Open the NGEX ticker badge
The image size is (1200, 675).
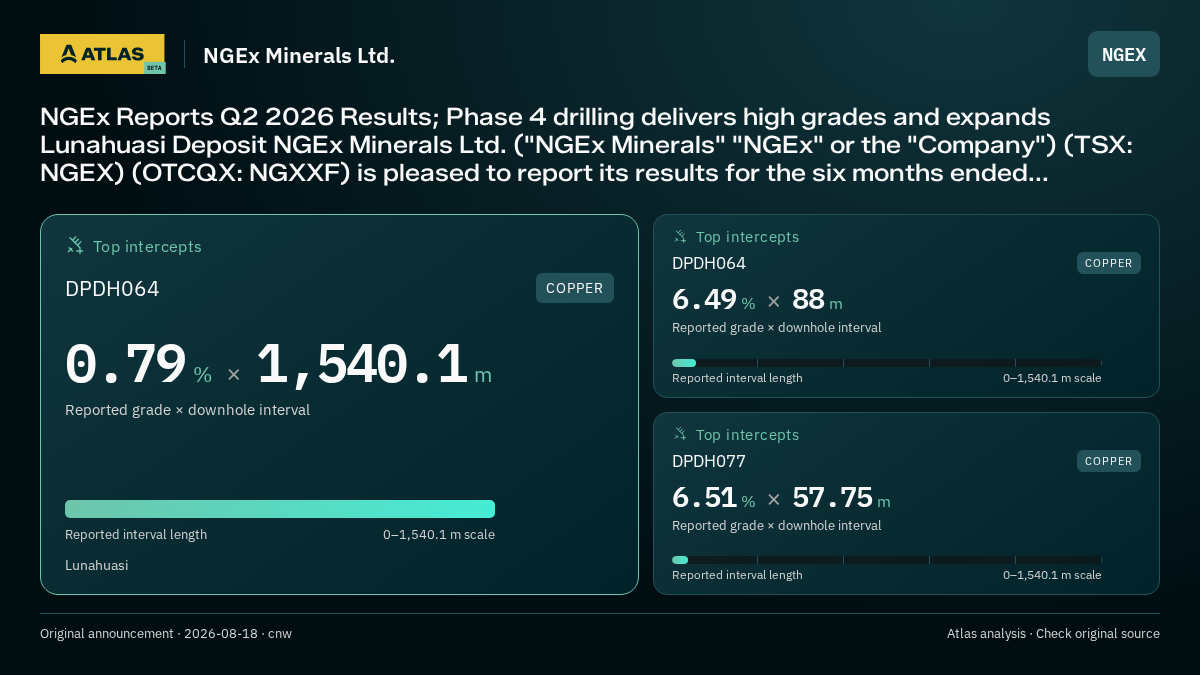(x=1124, y=54)
